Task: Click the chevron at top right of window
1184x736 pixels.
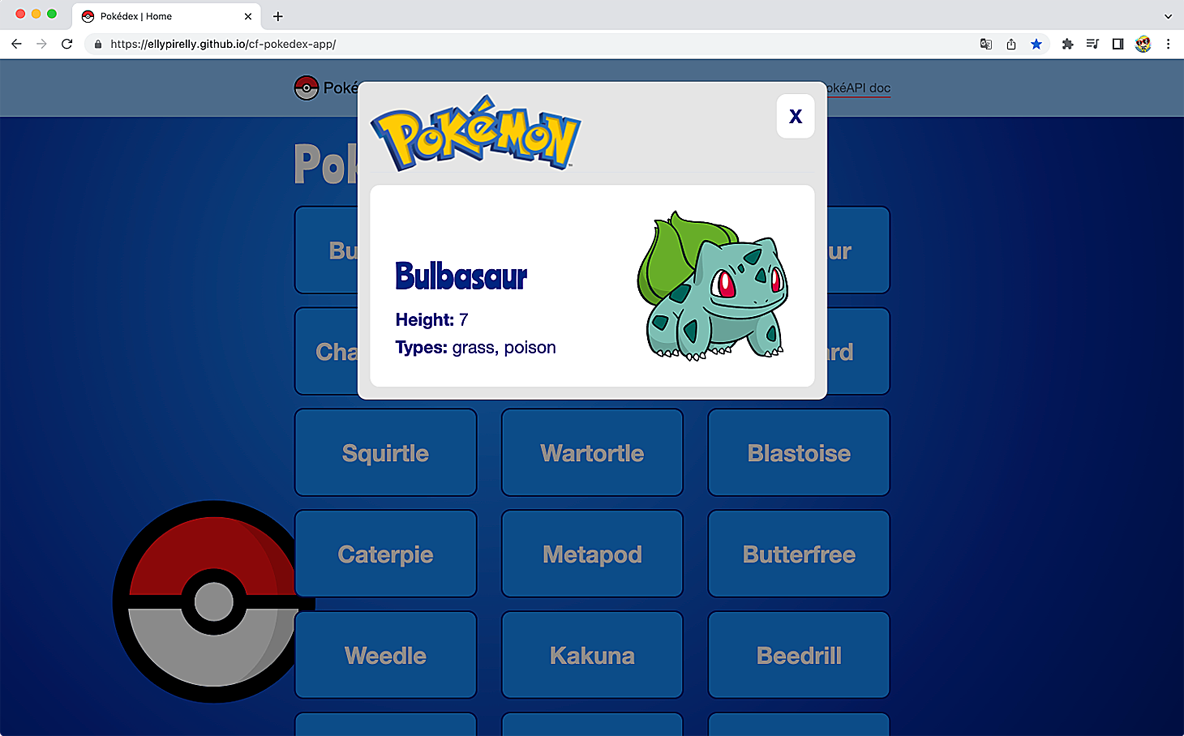Action: (1167, 15)
